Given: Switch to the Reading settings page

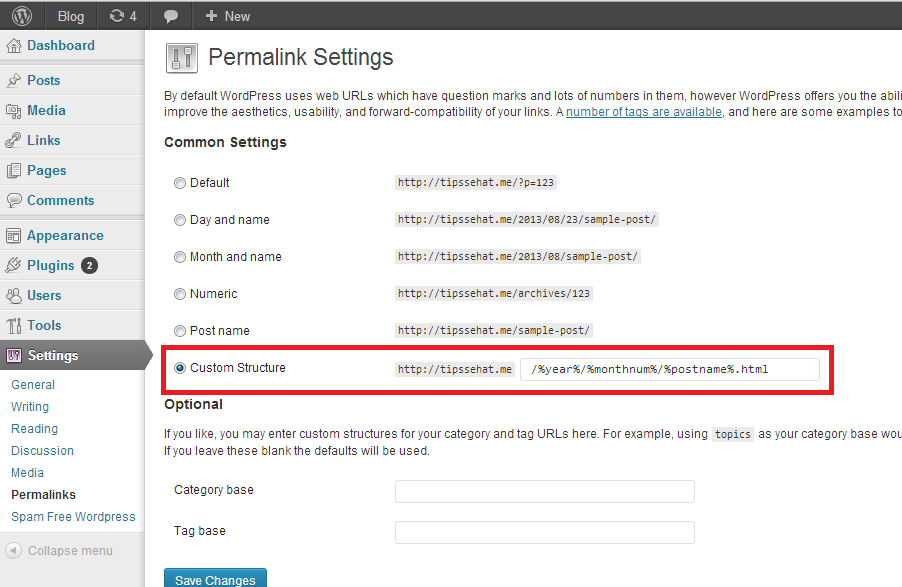Looking at the screenshot, I should point(34,428).
